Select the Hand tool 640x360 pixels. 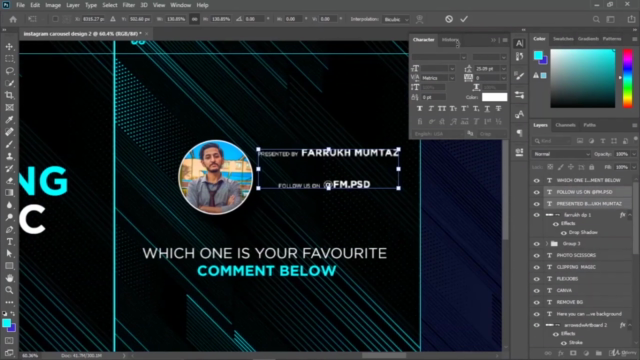click(x=9, y=278)
